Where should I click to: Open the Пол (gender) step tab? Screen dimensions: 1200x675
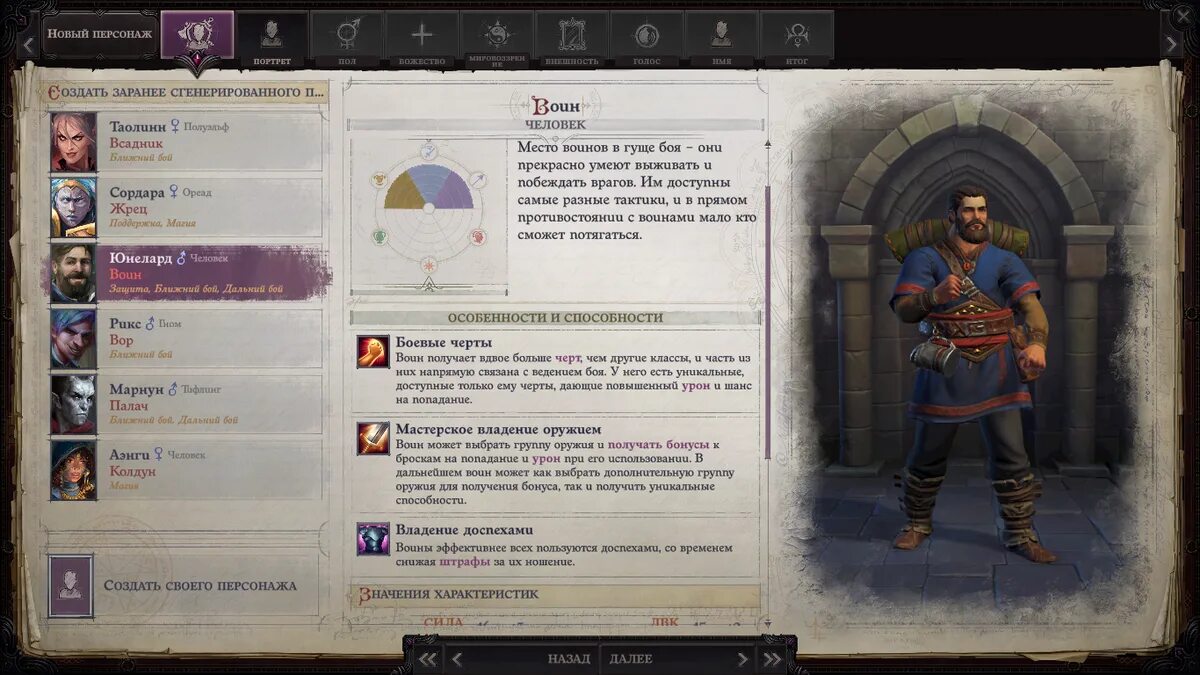[x=347, y=39]
